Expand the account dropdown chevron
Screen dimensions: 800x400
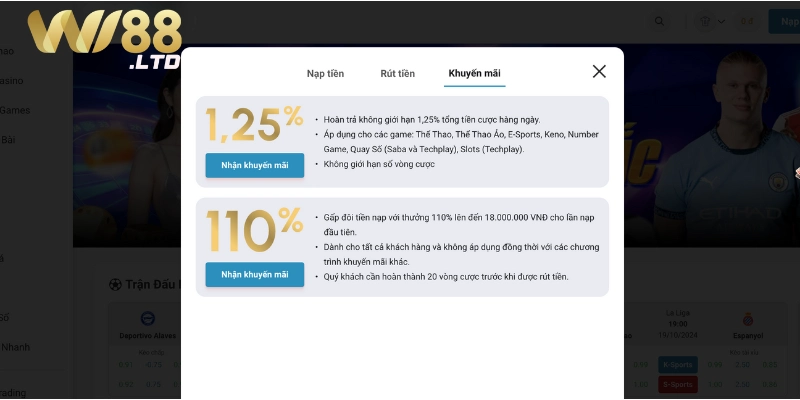721,21
